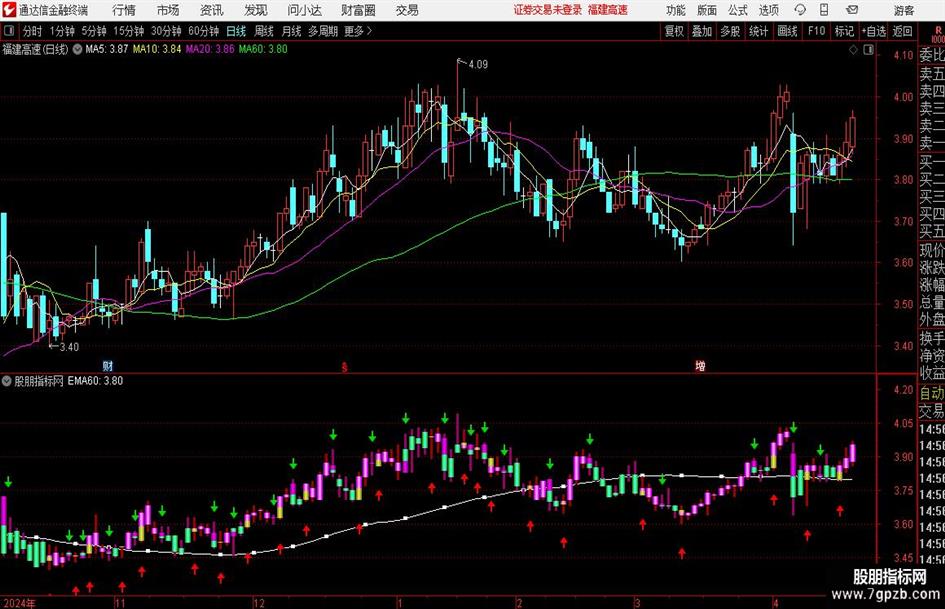The height and width of the screenshot is (609, 945).
Task: Click the 总量 row in quote panel
Action: [932, 302]
